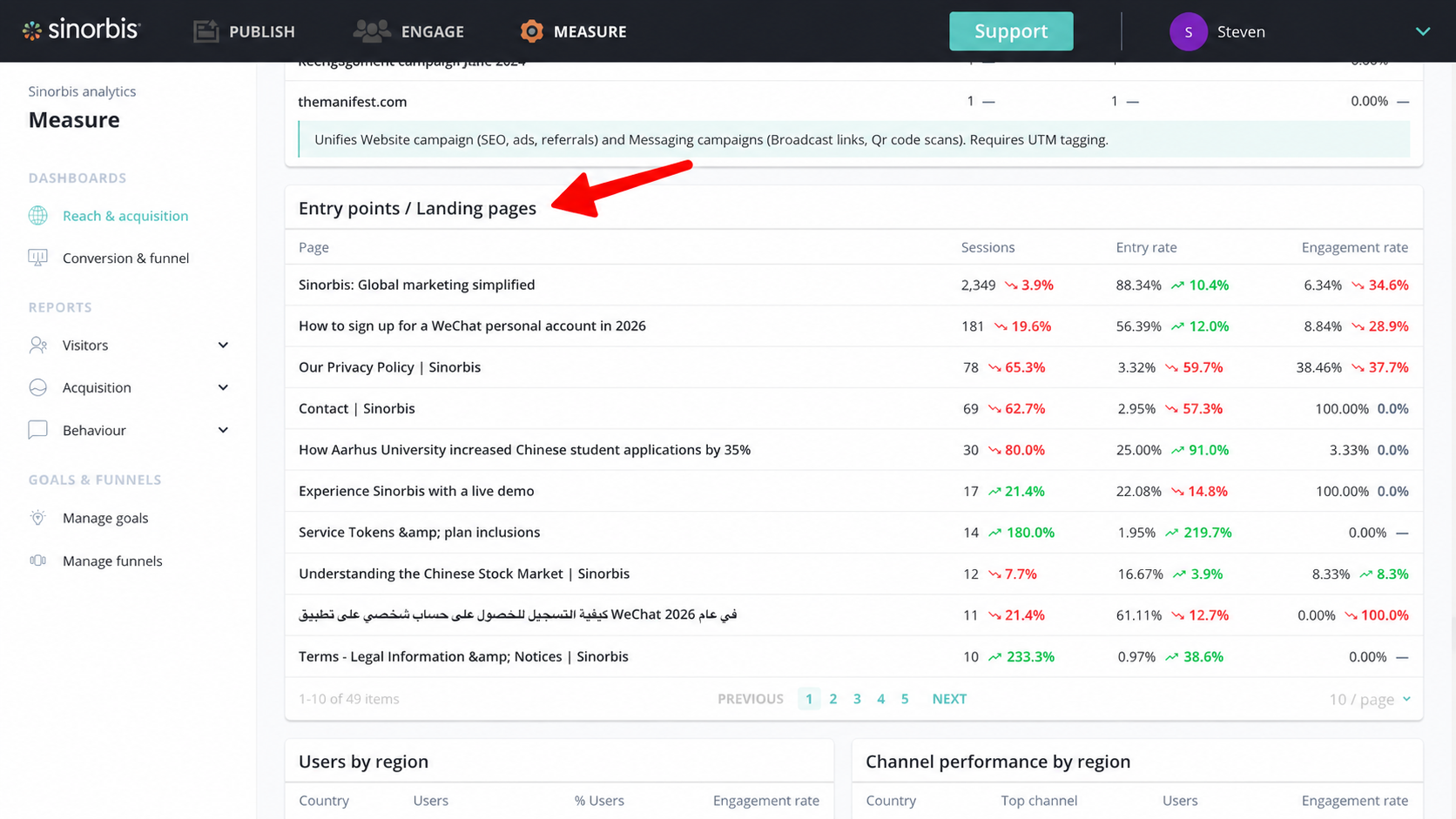Click the Manage funnels icon

point(38,561)
